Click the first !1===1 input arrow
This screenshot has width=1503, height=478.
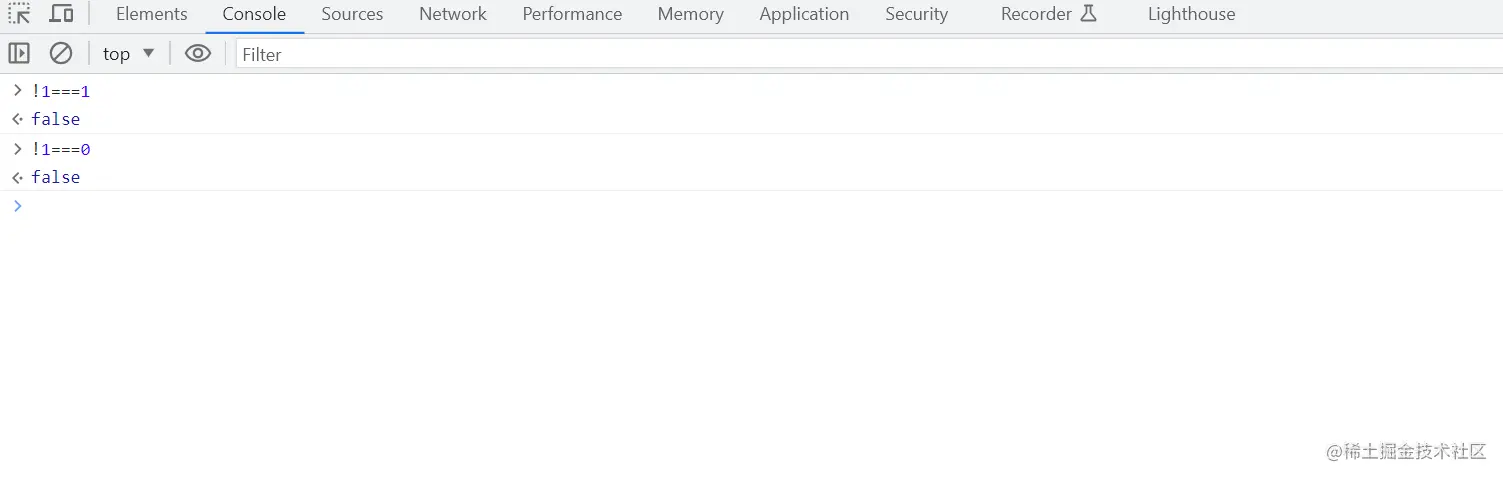pyautogui.click(x=17, y=91)
